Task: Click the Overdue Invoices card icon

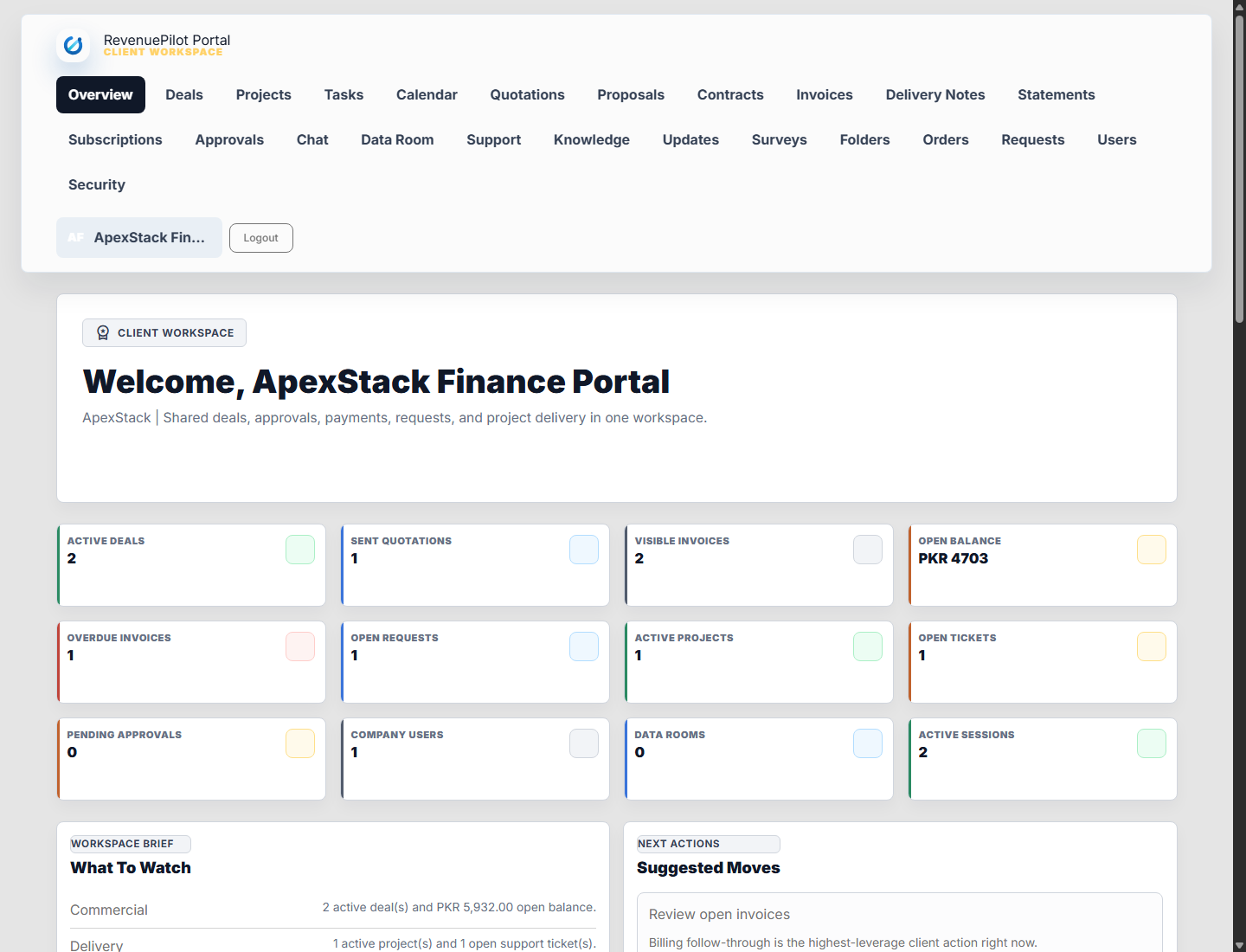Action: tap(300, 646)
